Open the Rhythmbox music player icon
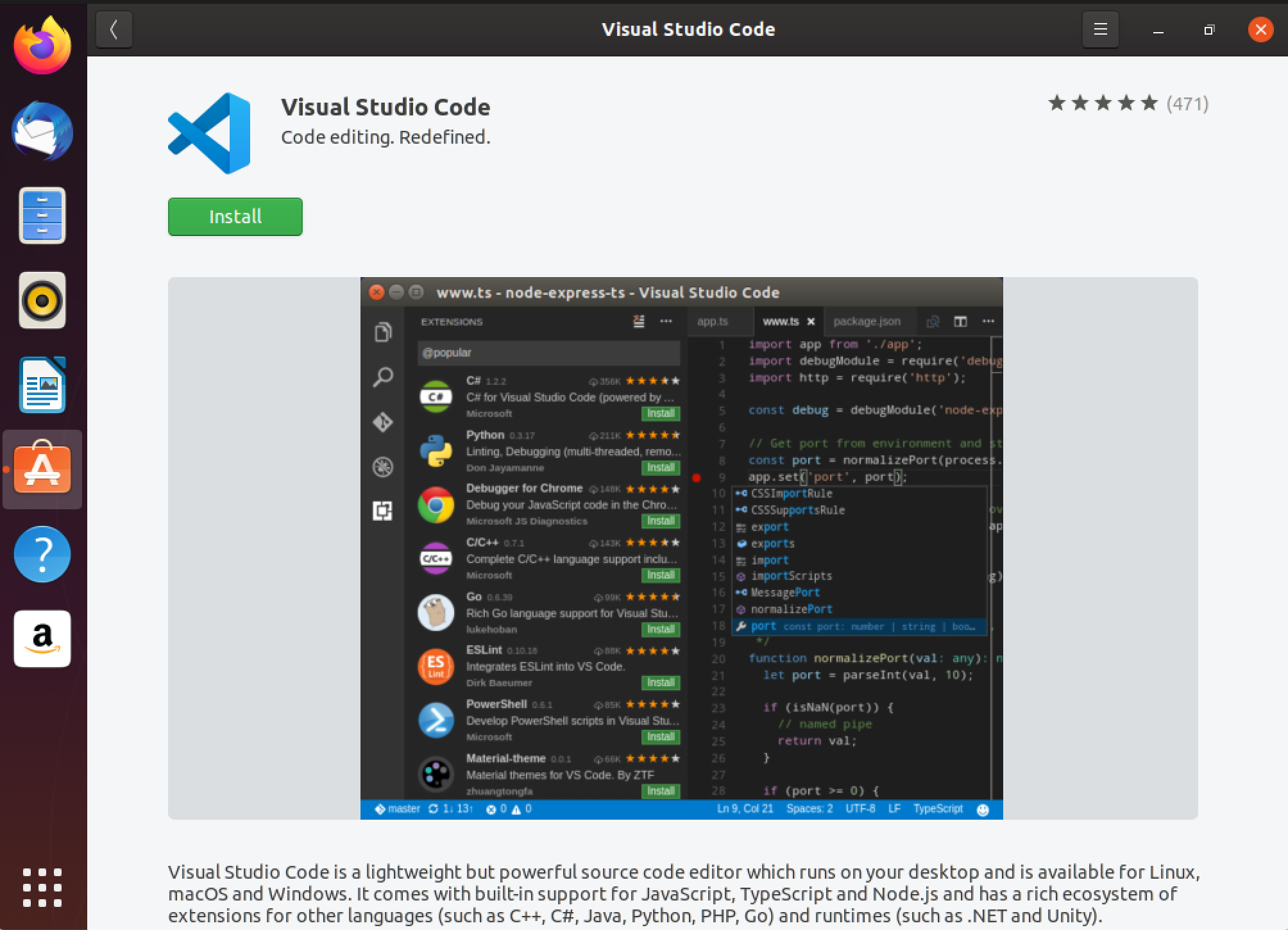Viewport: 1288px width, 930px height. pos(41,300)
